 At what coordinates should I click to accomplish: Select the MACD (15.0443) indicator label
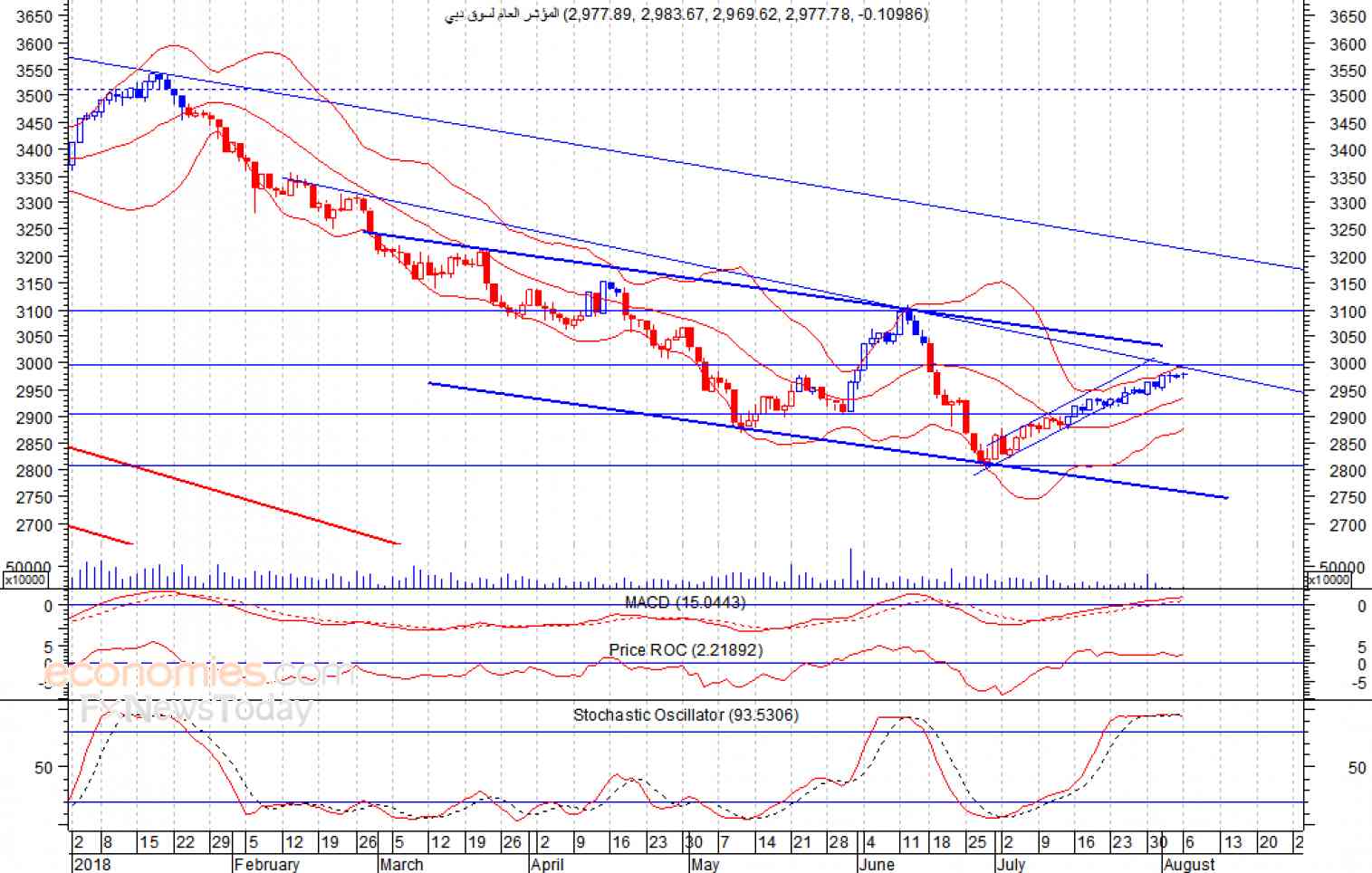click(x=685, y=602)
